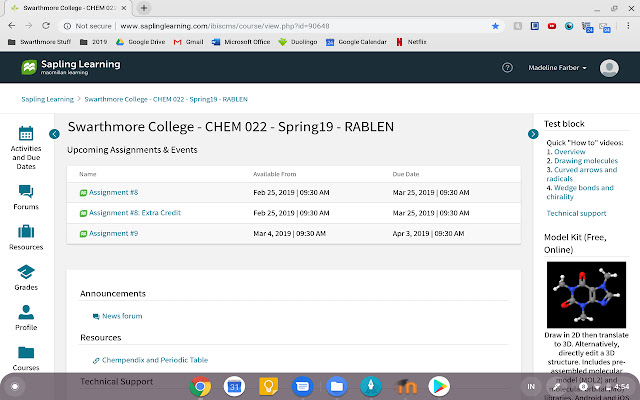Open the Profile sidebar icon
640x400 pixels.
tap(26, 318)
